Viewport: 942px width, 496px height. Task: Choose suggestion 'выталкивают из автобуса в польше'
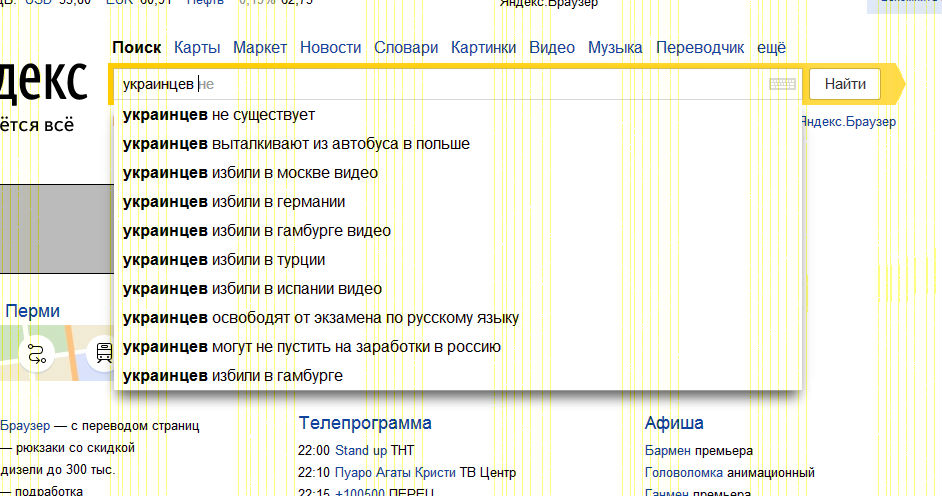tap(458, 144)
